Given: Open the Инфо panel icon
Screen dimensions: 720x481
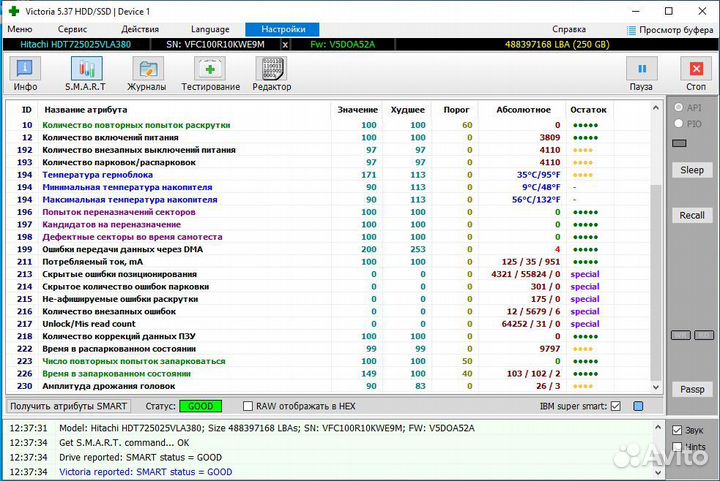Looking at the screenshot, I should (25, 69).
